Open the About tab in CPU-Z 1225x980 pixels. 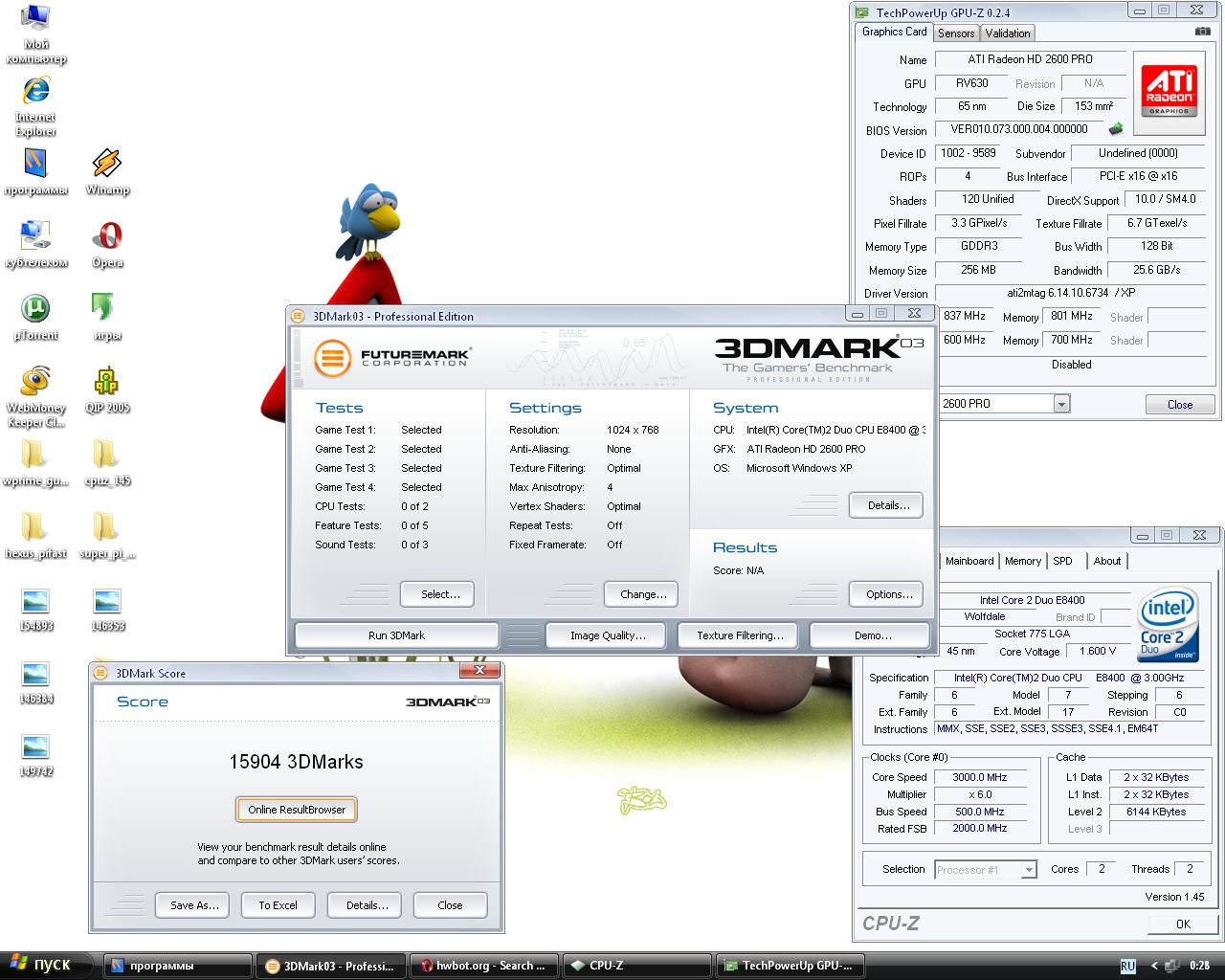pos(1107,561)
